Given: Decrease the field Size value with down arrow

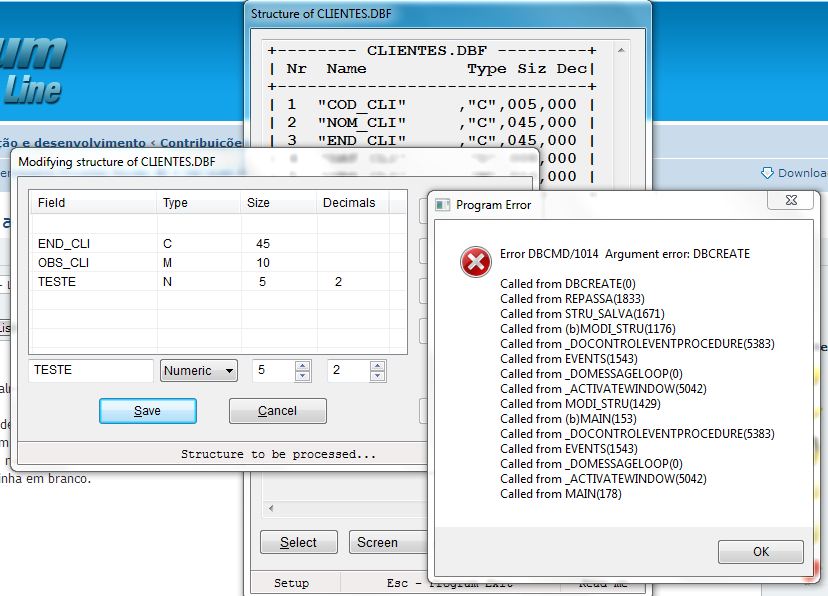Looking at the screenshot, I should click(x=303, y=376).
